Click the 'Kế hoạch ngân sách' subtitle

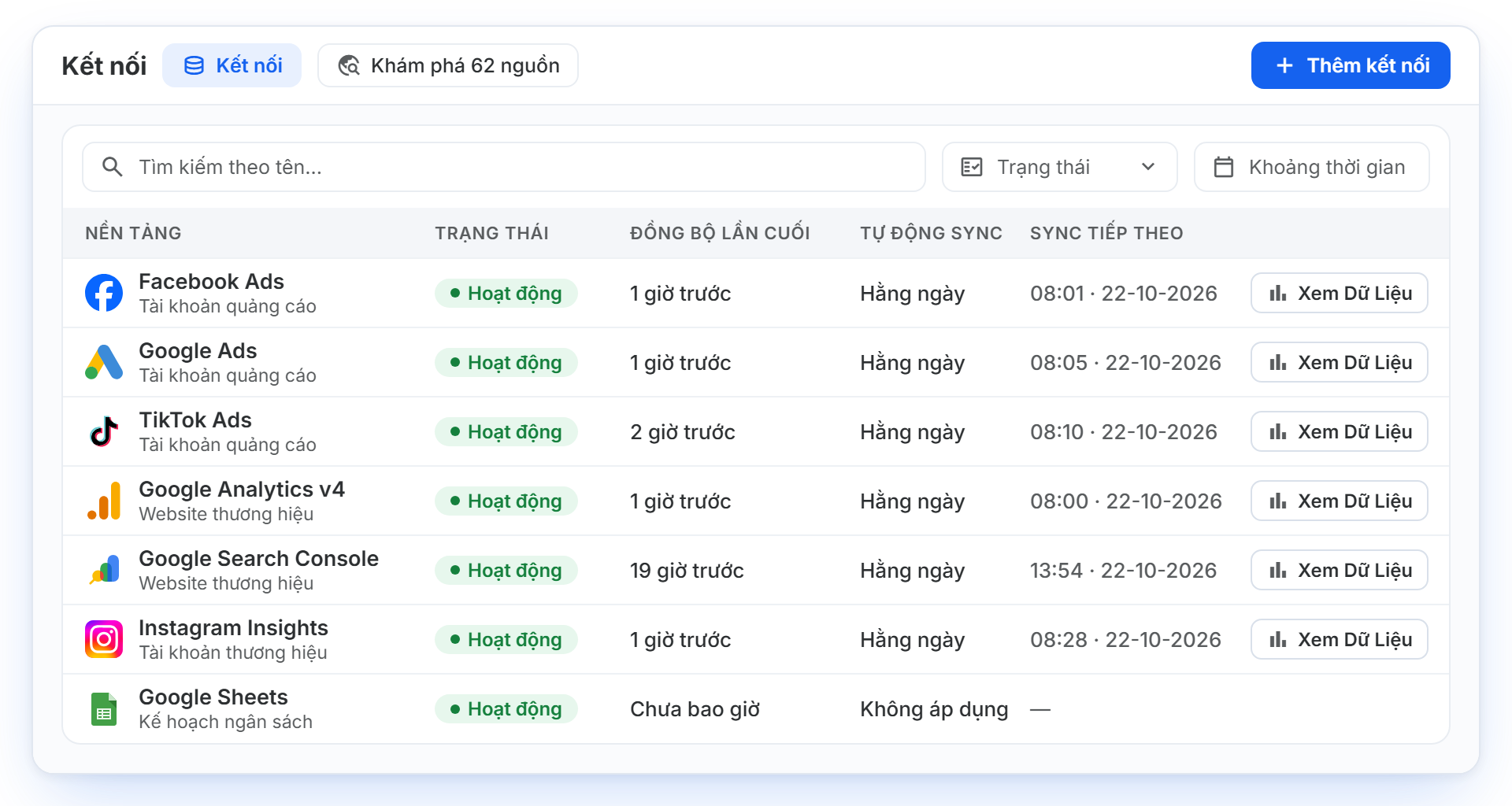pos(225,722)
